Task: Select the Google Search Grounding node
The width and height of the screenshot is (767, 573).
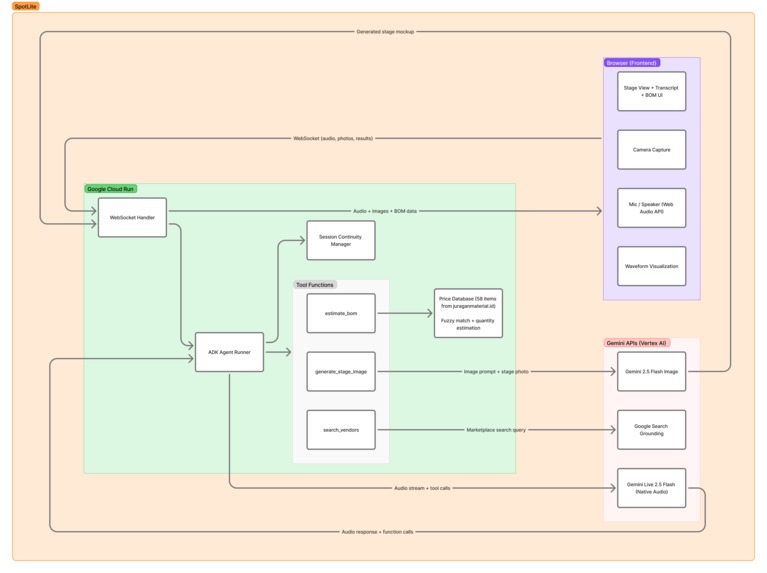Action: [x=652, y=430]
